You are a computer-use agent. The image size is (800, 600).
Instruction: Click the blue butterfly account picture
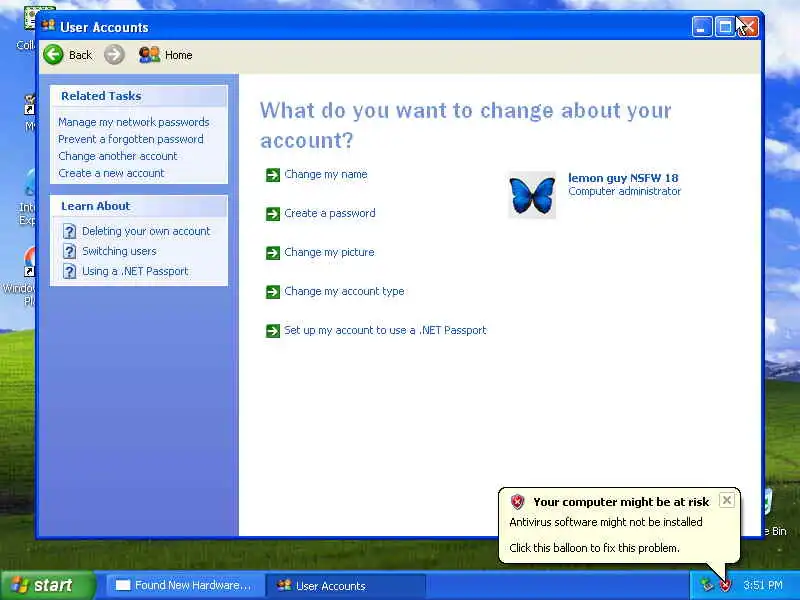point(532,195)
